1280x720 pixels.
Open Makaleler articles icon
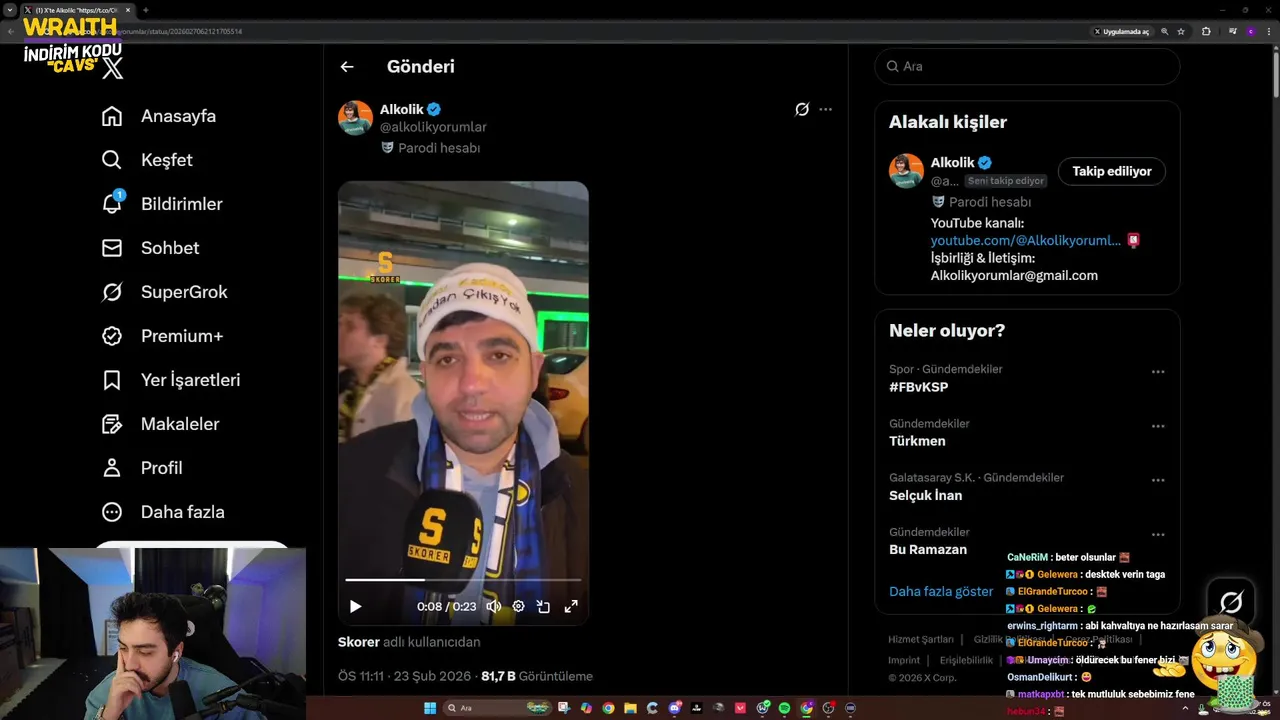point(112,424)
